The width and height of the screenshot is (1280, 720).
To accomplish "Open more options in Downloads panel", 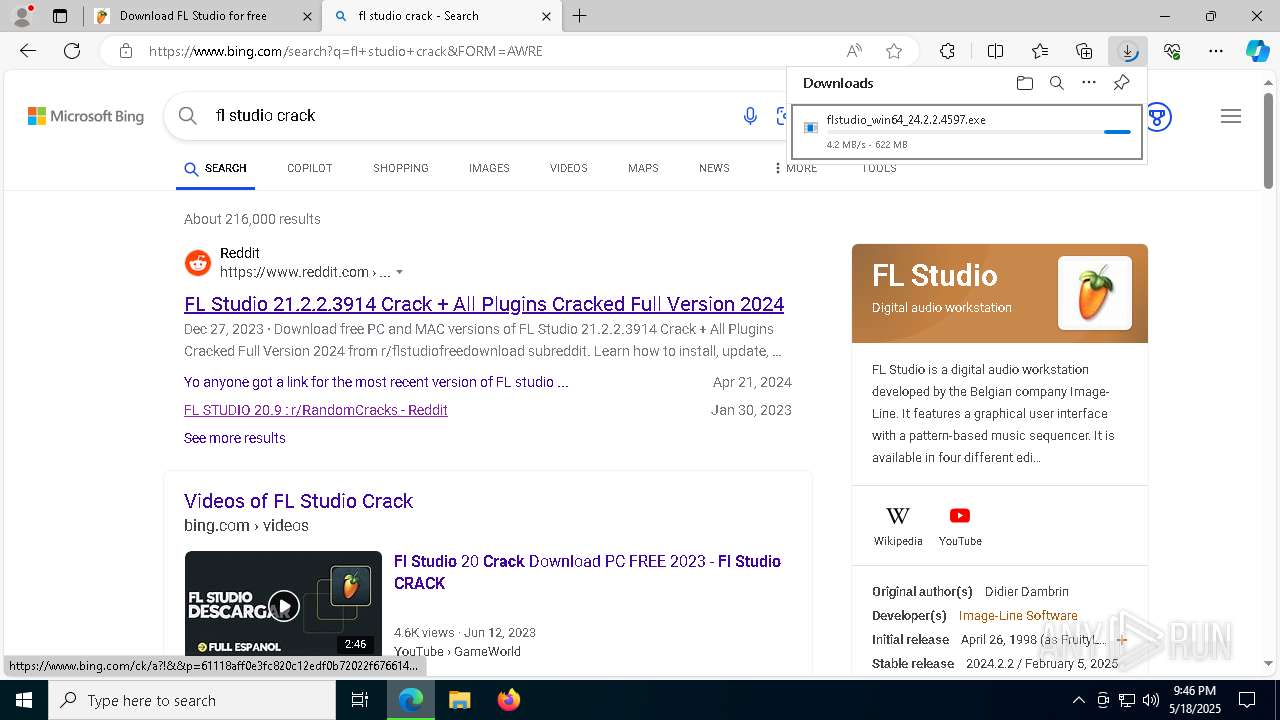I will click(x=1089, y=83).
